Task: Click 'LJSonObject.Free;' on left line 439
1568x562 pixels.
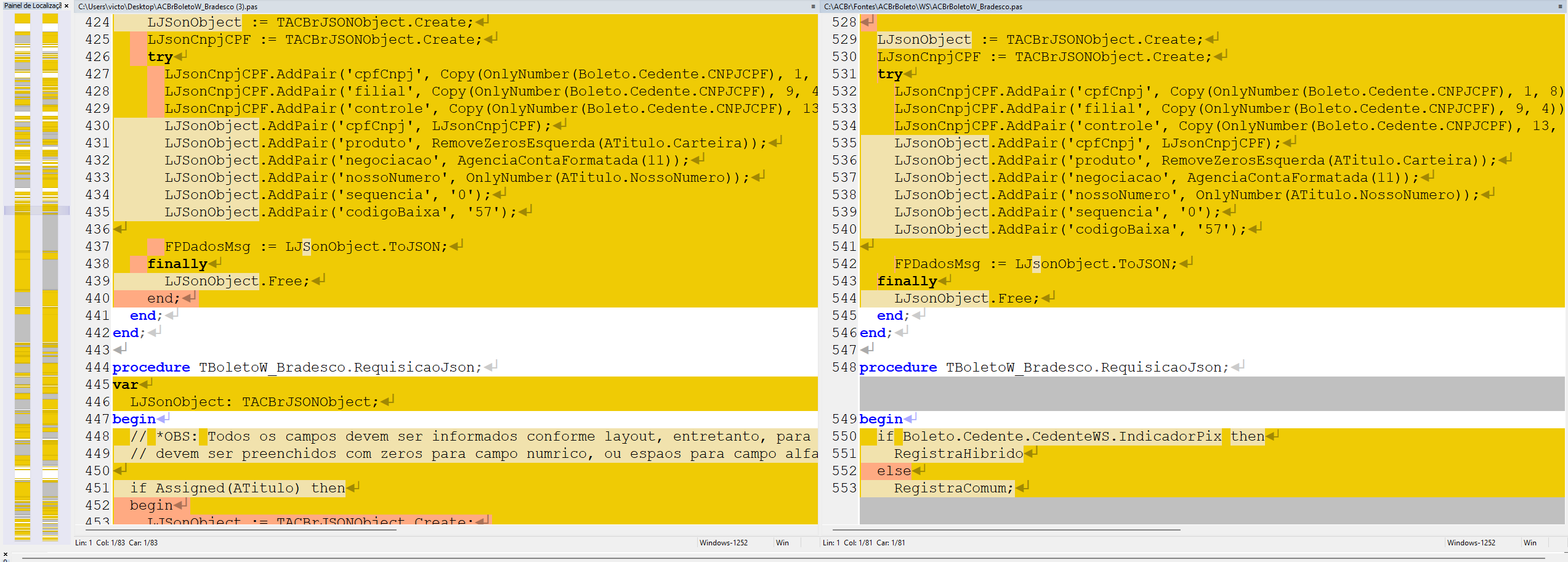Action: point(237,281)
